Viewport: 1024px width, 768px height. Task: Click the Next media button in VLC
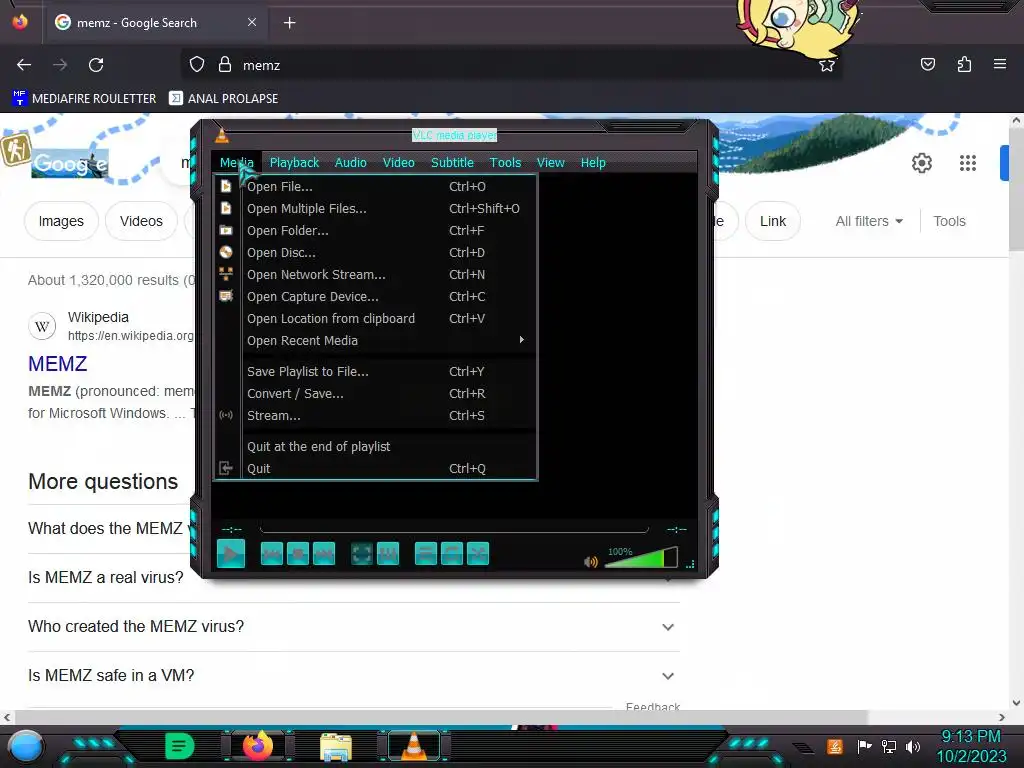point(323,554)
